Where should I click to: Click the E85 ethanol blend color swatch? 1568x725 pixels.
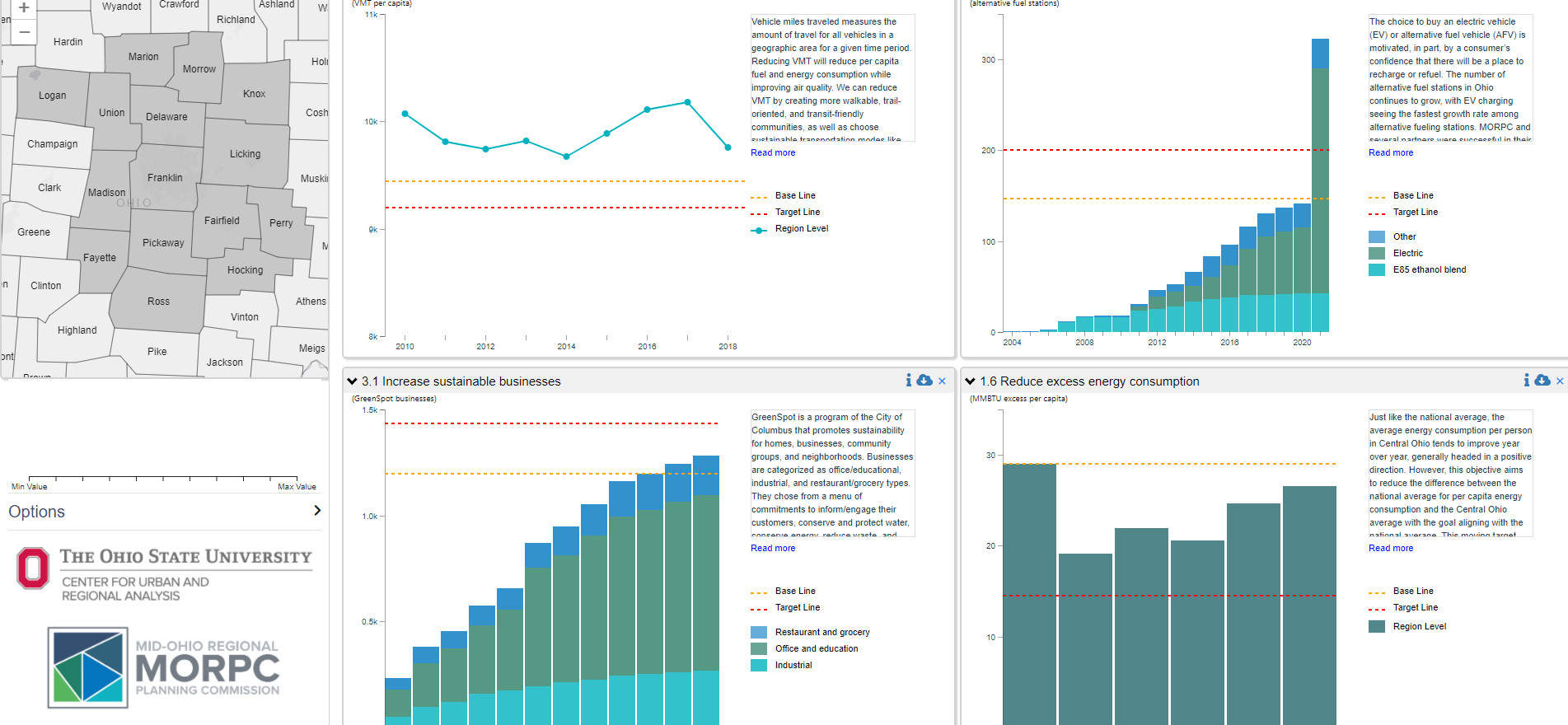(x=1376, y=270)
